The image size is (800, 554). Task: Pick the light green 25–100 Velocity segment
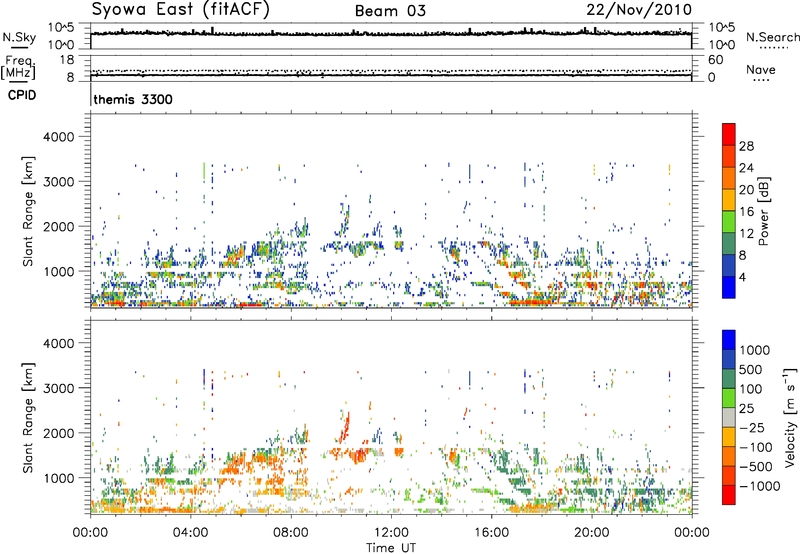(729, 398)
